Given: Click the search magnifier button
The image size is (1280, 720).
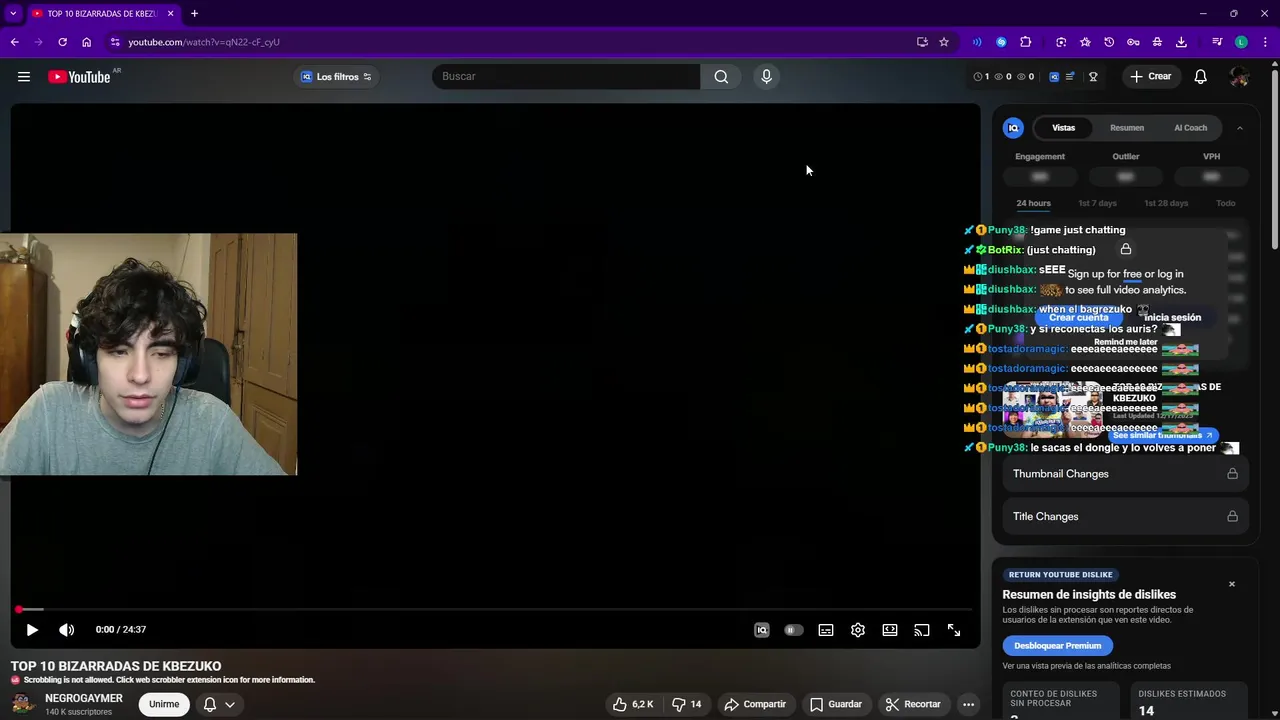Looking at the screenshot, I should [721, 77].
